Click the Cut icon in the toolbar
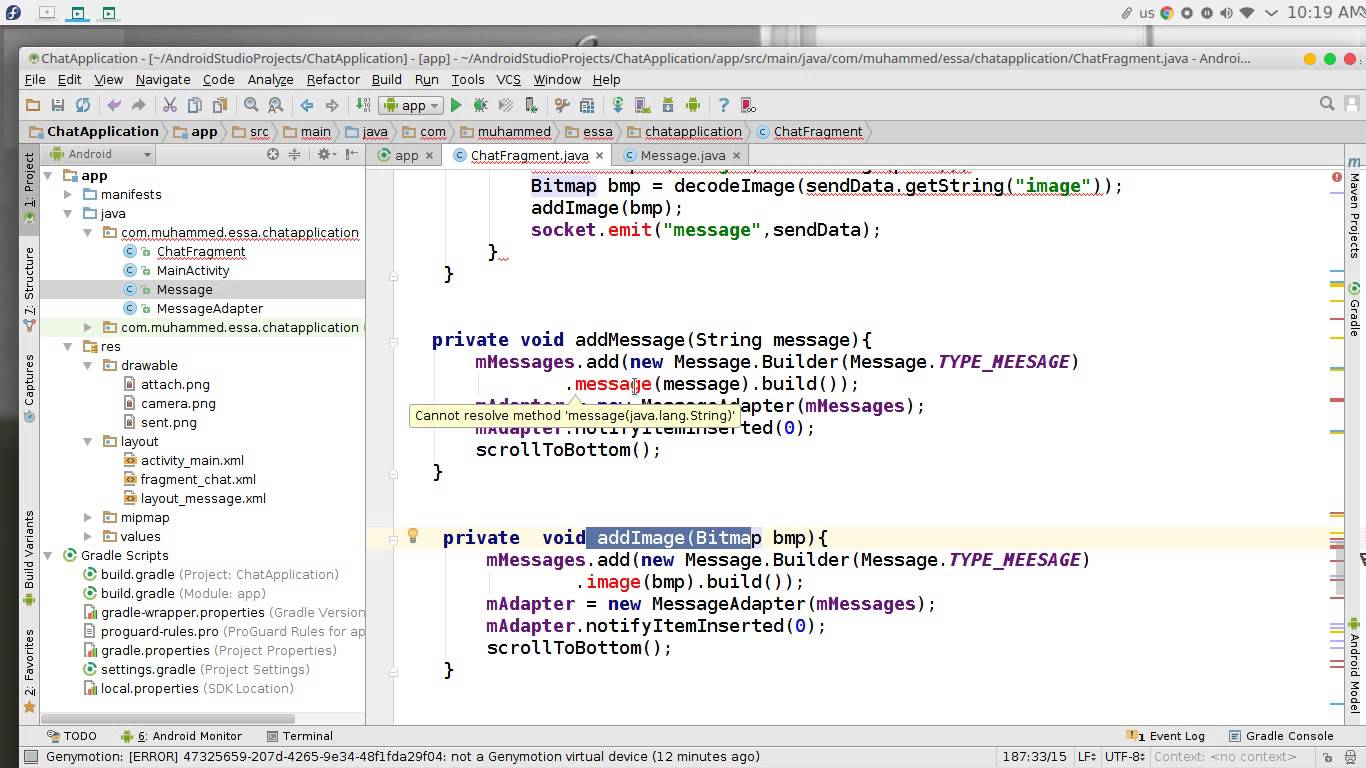This screenshot has width=1366, height=768. (x=169, y=104)
